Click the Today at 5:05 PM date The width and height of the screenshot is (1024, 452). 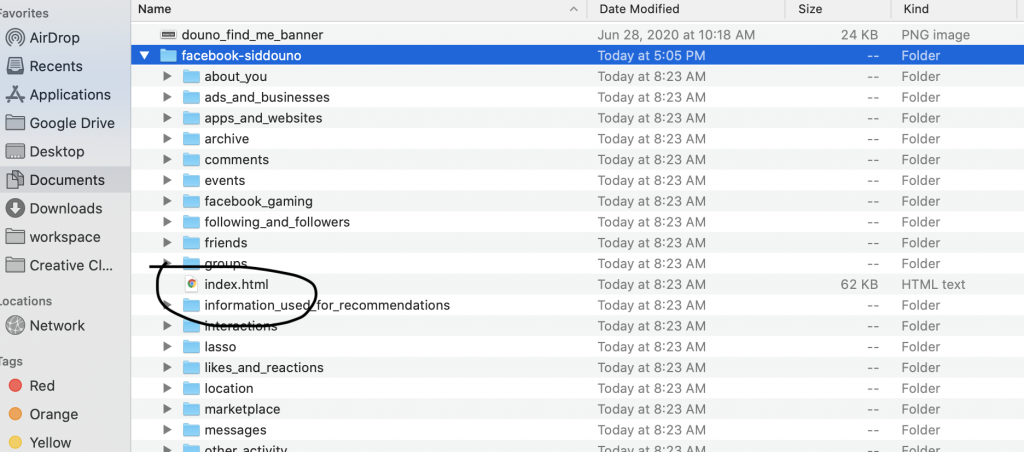(651, 56)
